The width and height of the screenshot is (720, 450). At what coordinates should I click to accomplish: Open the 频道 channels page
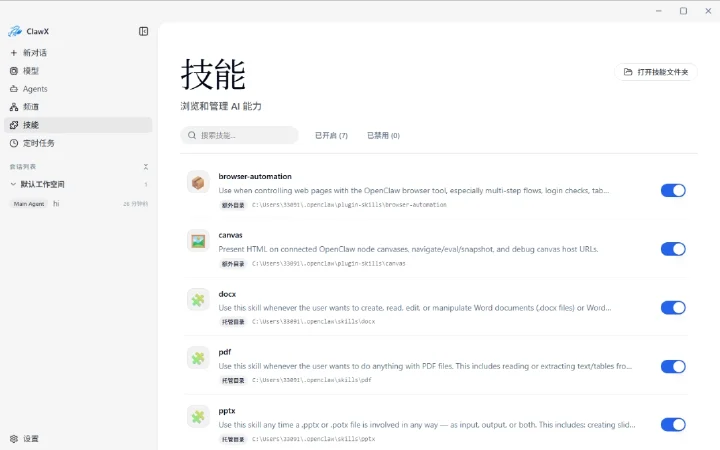[78, 107]
